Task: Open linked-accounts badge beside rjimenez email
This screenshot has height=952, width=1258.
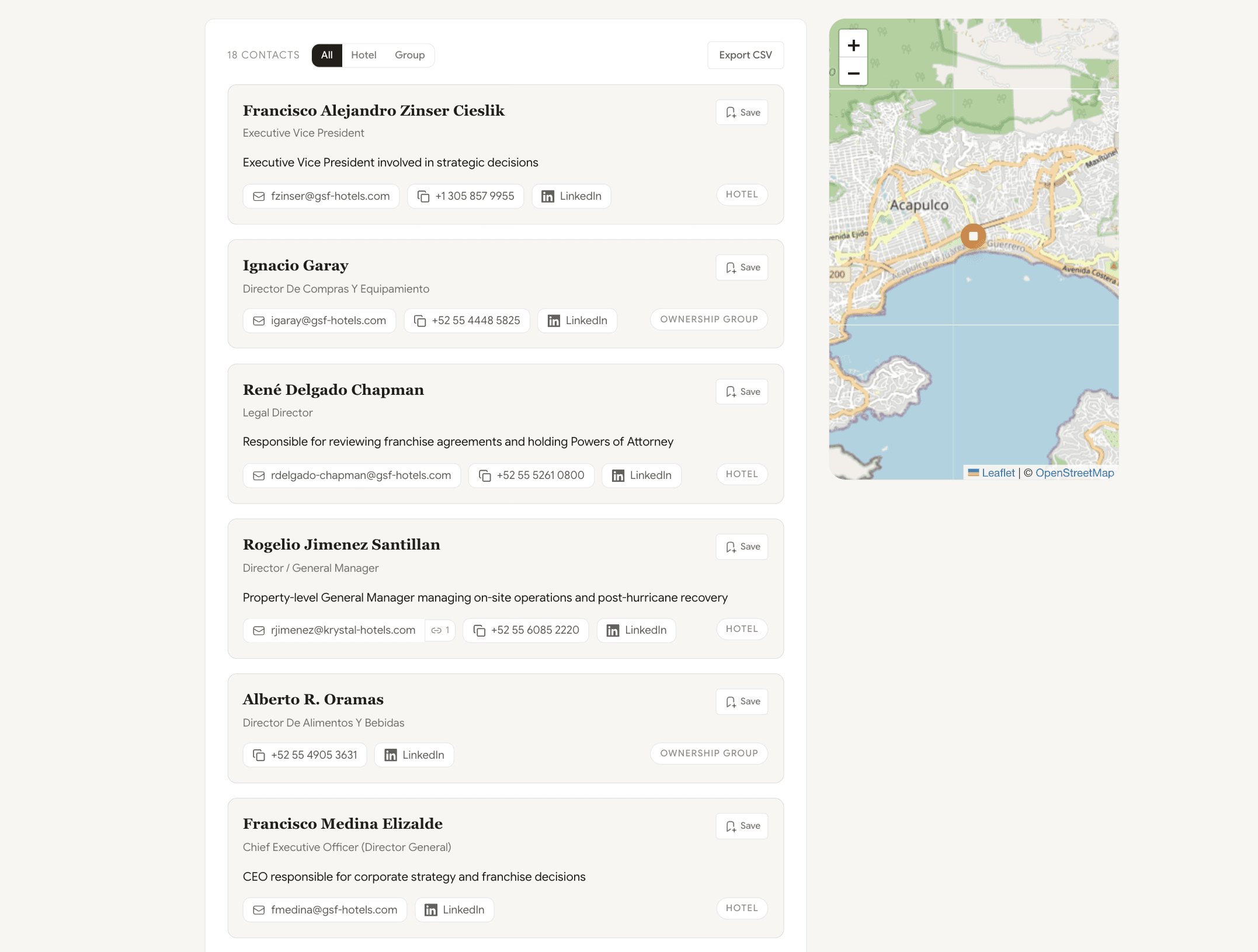Action: [440, 630]
